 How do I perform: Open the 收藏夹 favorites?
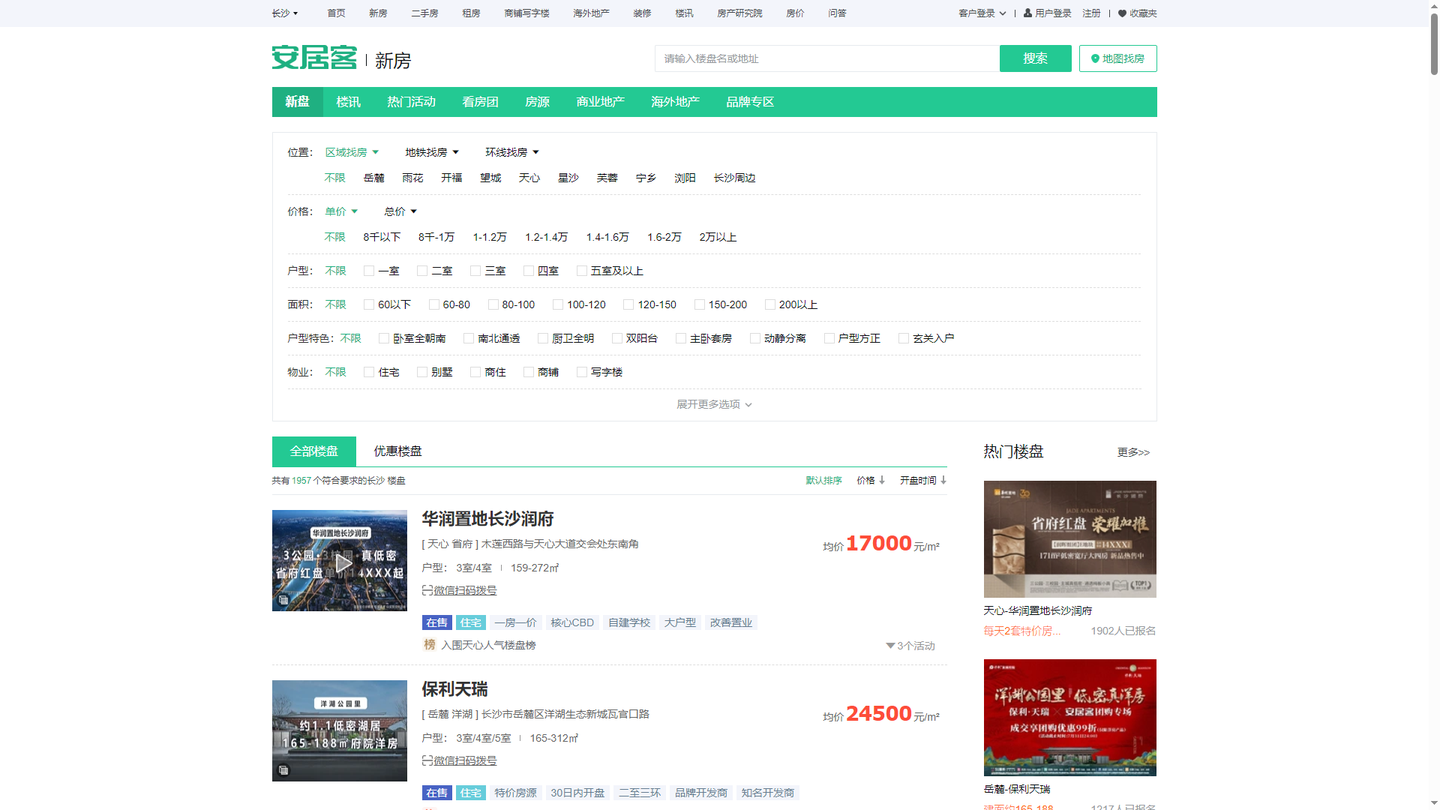[x=1137, y=13]
